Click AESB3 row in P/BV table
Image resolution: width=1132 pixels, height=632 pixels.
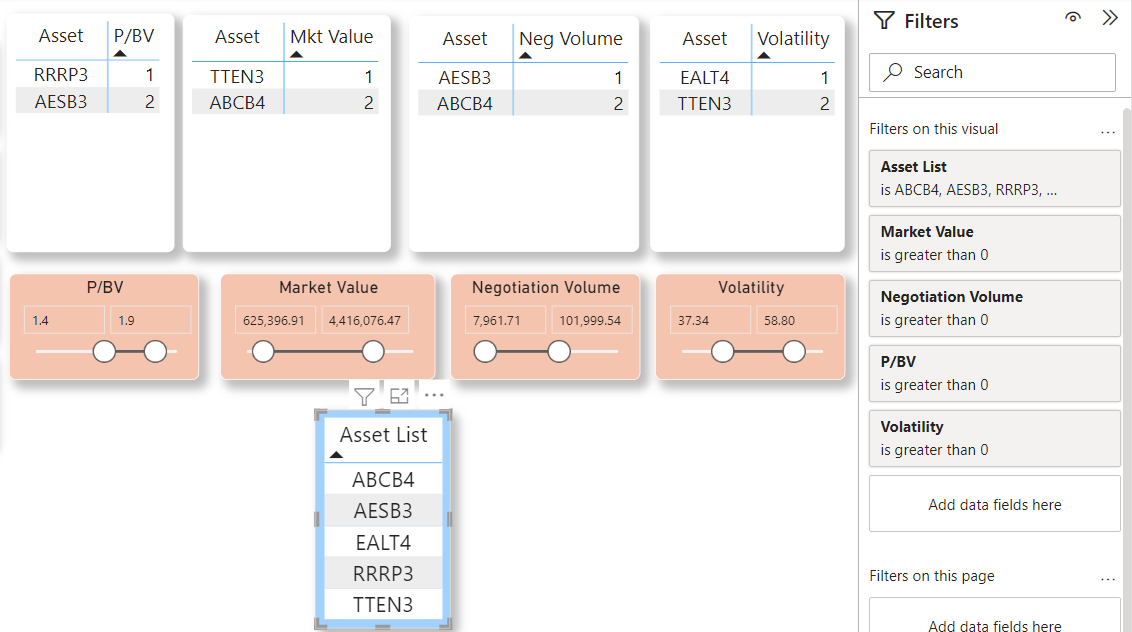point(87,101)
